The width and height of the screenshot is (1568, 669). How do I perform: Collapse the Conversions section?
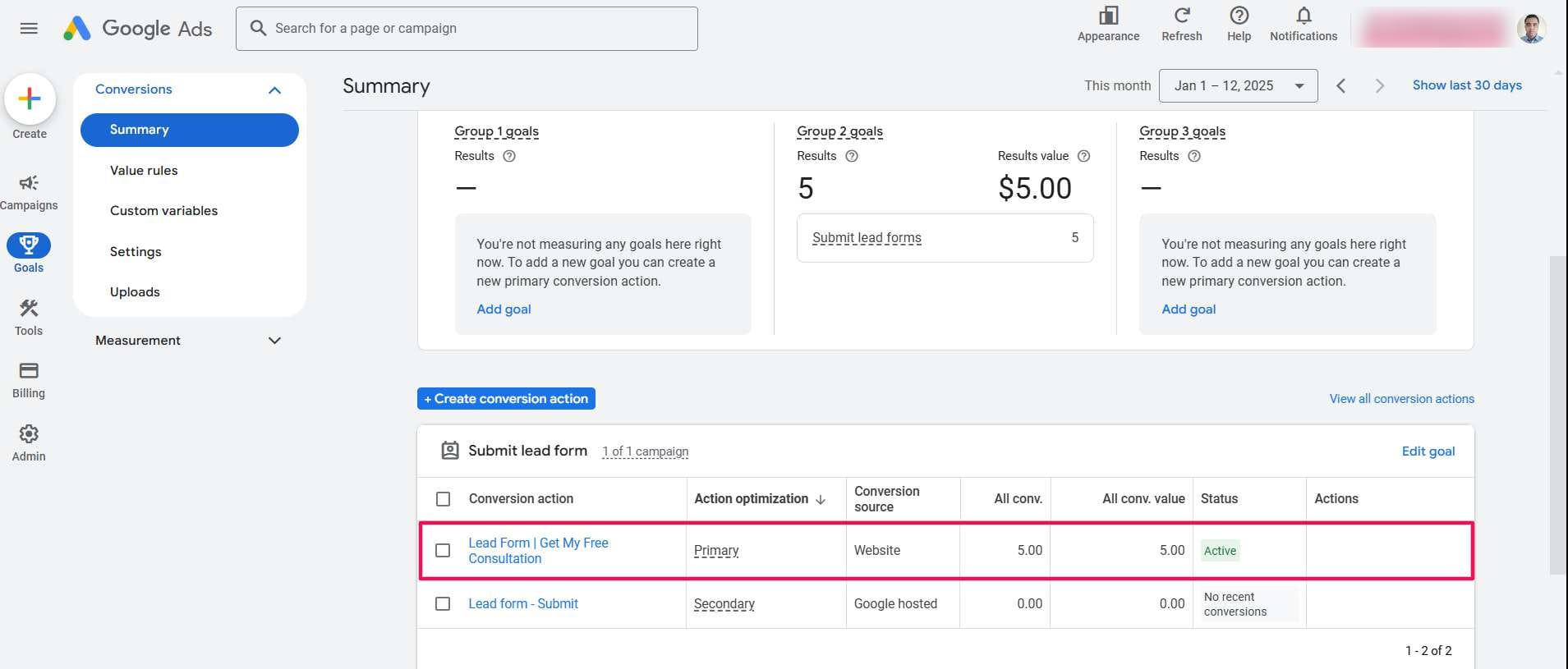(275, 89)
